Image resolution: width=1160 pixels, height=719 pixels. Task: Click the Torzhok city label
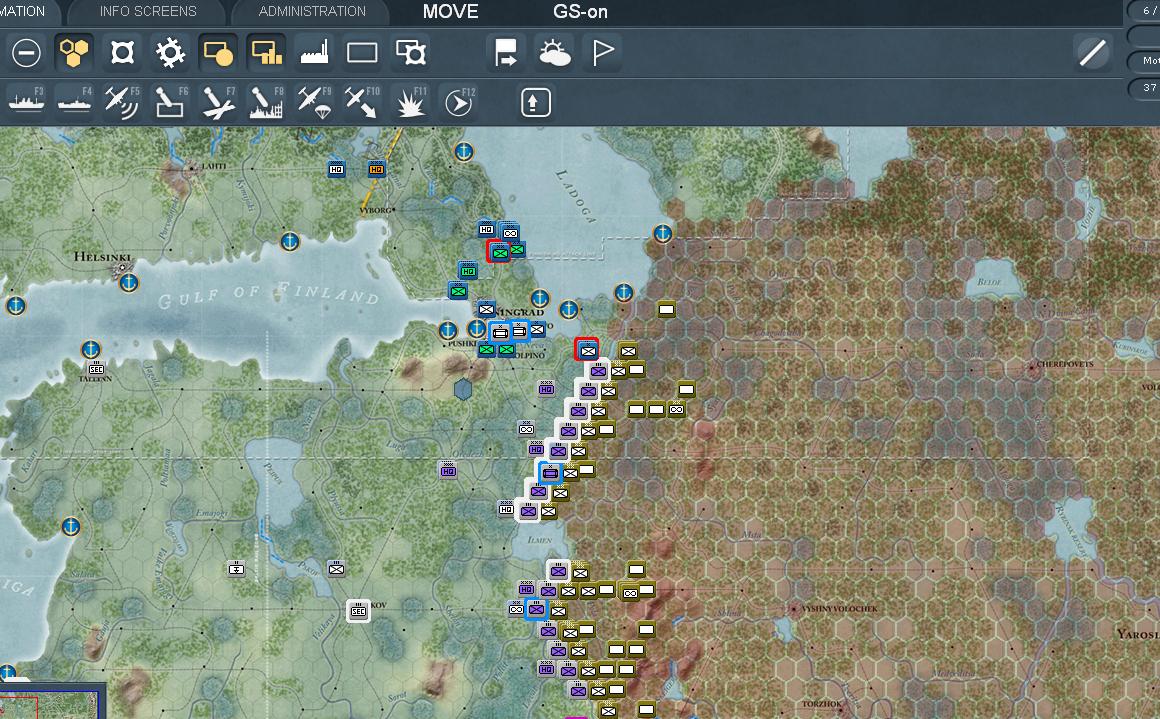822,704
